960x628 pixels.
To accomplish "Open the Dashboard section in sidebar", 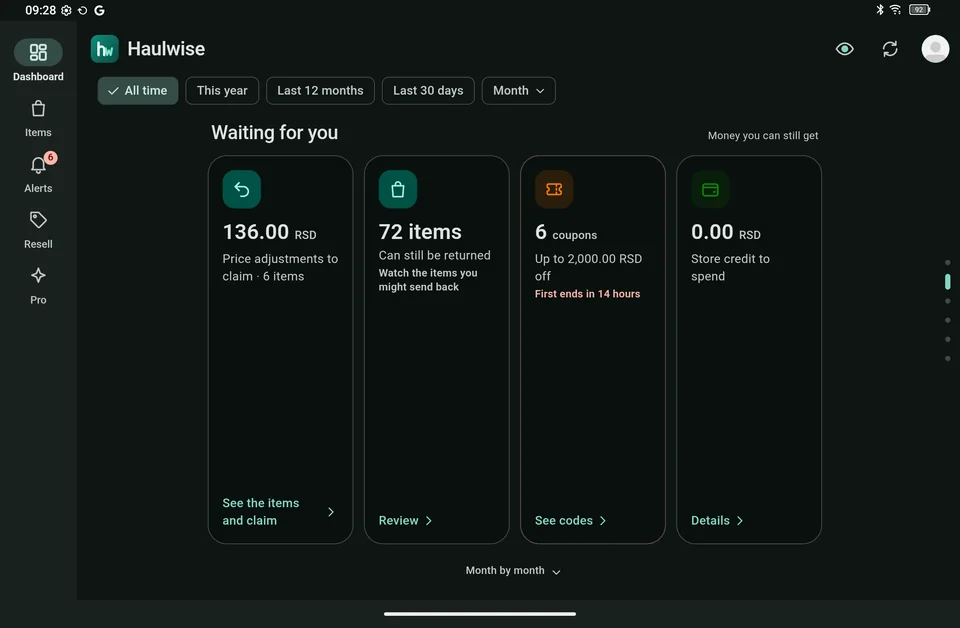I will pos(38,60).
